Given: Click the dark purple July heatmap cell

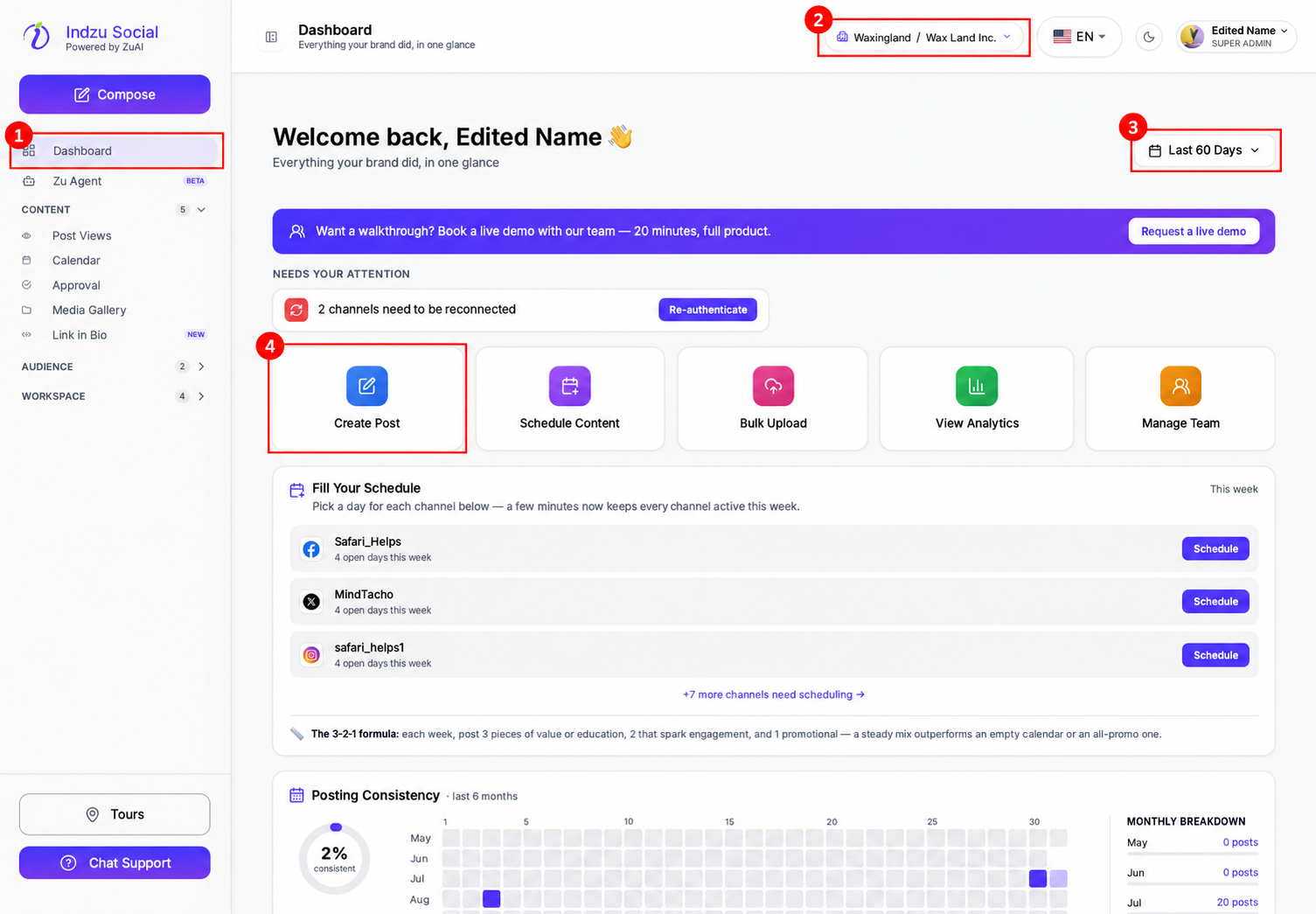Looking at the screenshot, I should tap(1038, 878).
